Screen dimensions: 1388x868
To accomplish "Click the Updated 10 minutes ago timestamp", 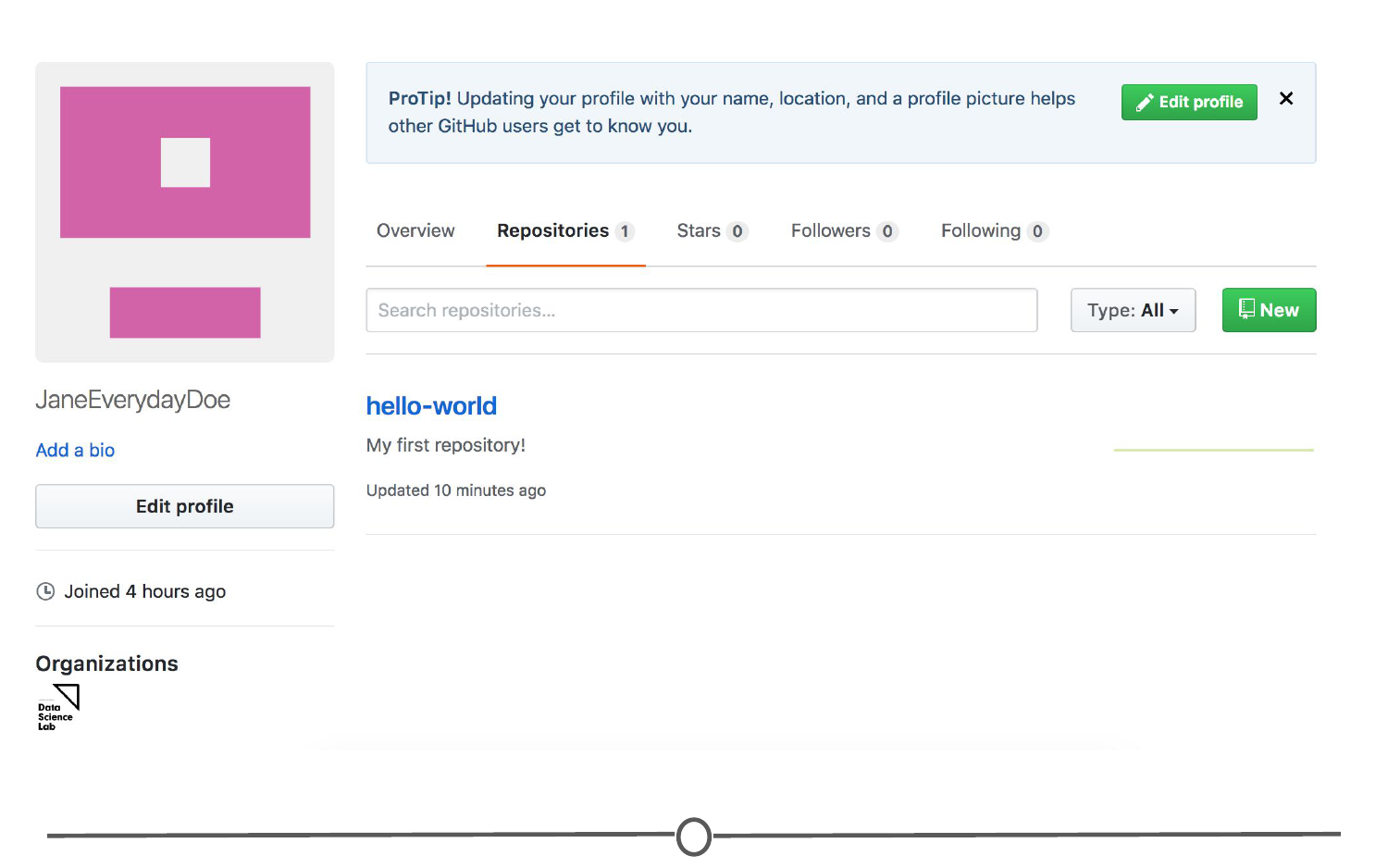I will (x=456, y=490).
